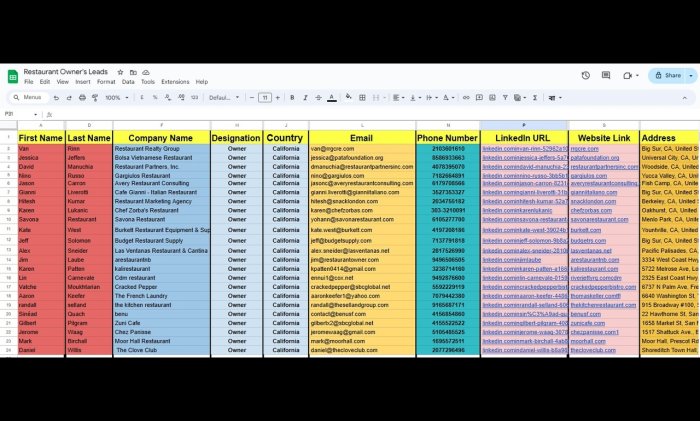Open the Help menu
The height and width of the screenshot is (421, 700).
coord(202,82)
